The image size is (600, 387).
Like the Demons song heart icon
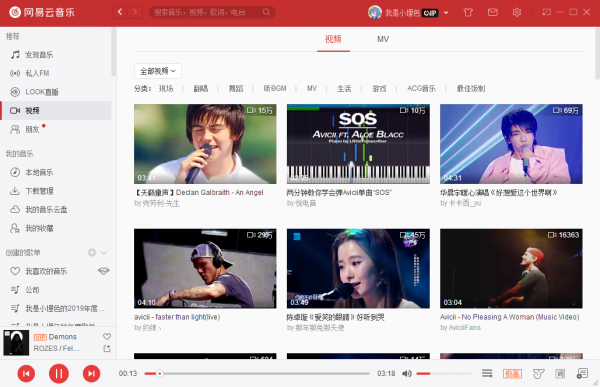click(107, 336)
